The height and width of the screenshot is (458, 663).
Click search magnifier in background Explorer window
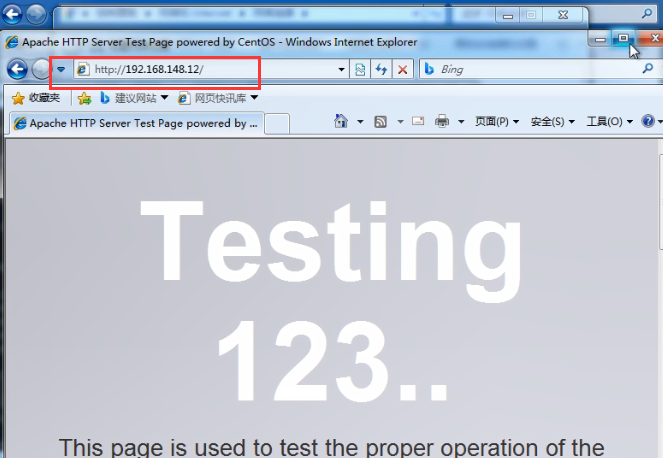click(647, 14)
